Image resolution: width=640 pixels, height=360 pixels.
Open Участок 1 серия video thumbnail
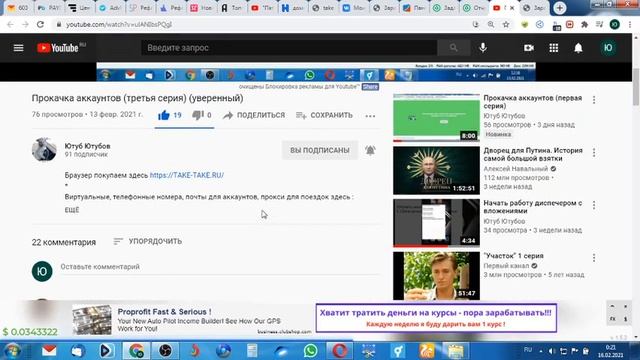click(x=436, y=276)
